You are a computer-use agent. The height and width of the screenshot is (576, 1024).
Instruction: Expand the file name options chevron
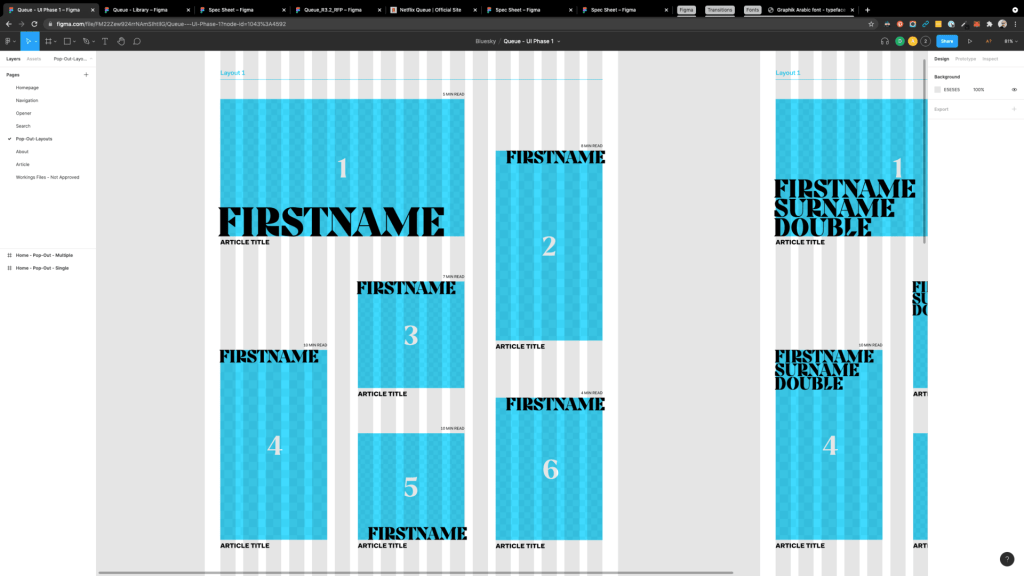pyautogui.click(x=559, y=41)
